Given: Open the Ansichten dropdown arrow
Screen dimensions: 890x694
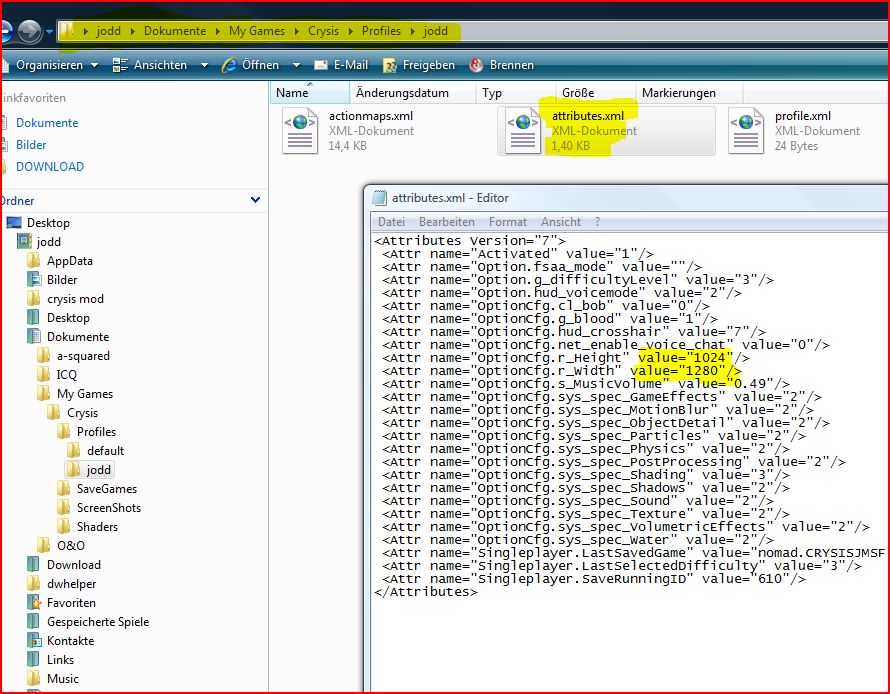Looking at the screenshot, I should [x=204, y=66].
